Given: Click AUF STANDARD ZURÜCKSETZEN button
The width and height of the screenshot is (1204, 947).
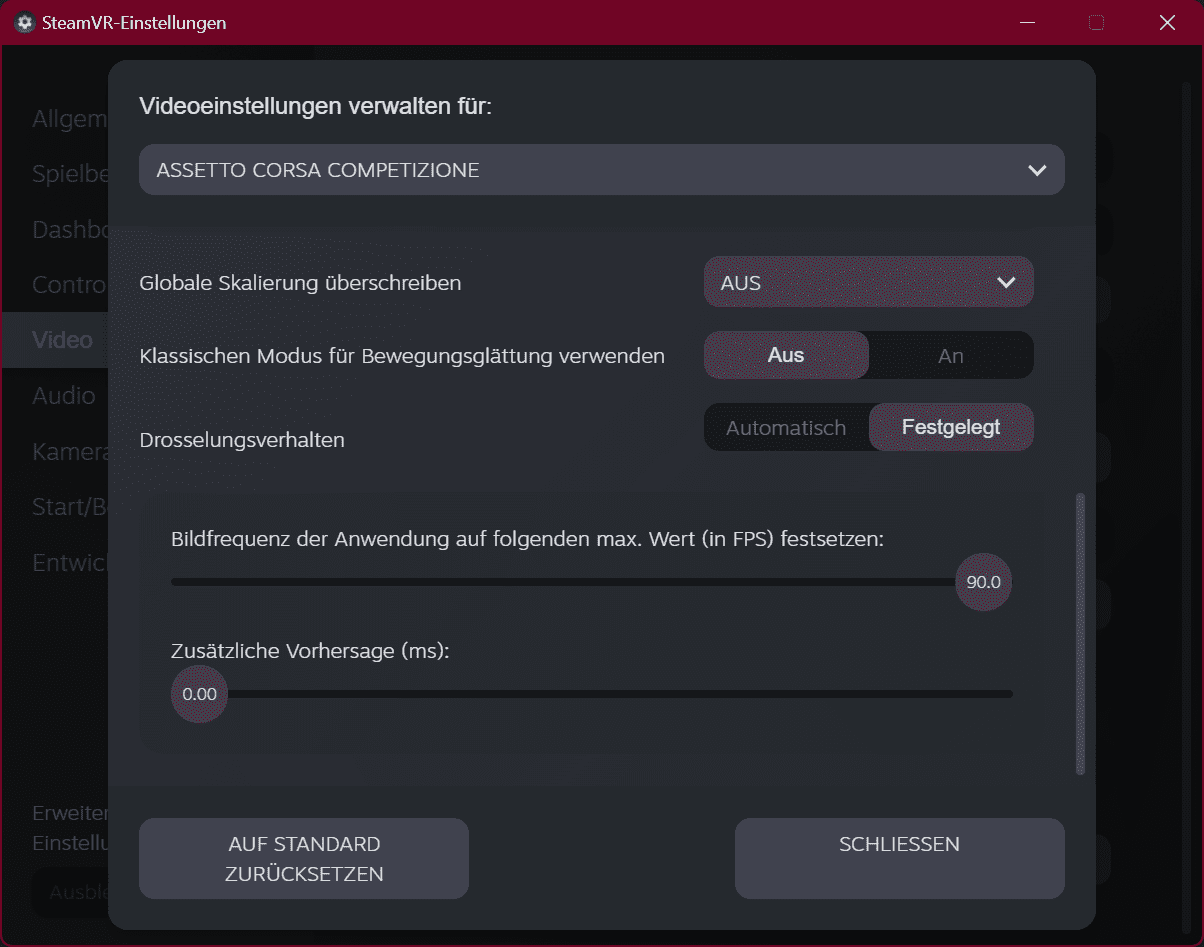Looking at the screenshot, I should click(x=304, y=859).
